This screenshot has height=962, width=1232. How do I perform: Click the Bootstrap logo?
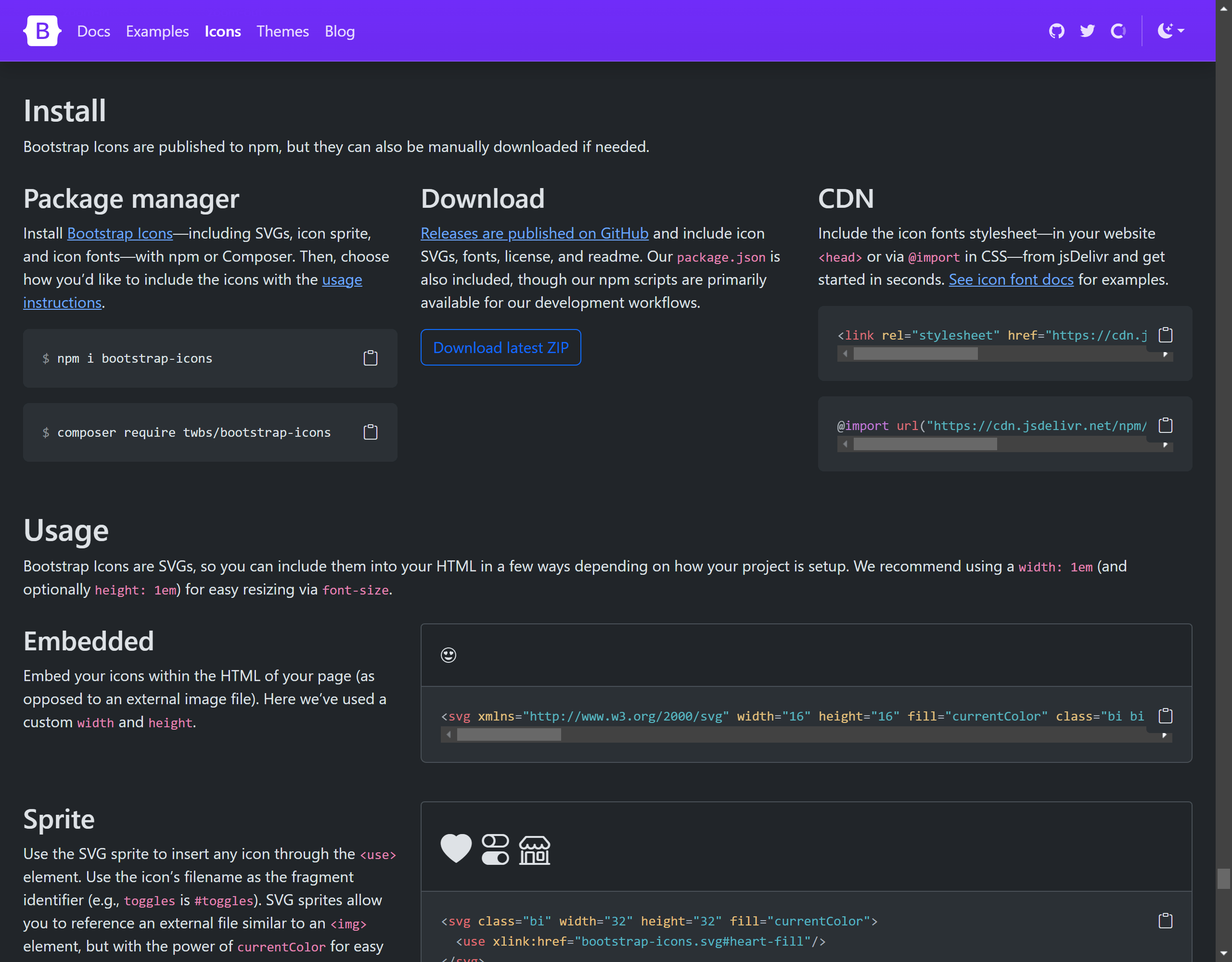coord(42,31)
